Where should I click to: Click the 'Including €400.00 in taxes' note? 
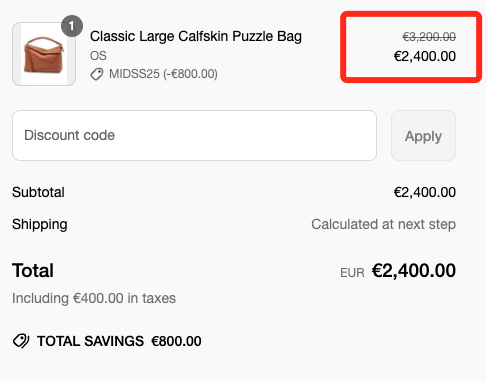click(94, 298)
